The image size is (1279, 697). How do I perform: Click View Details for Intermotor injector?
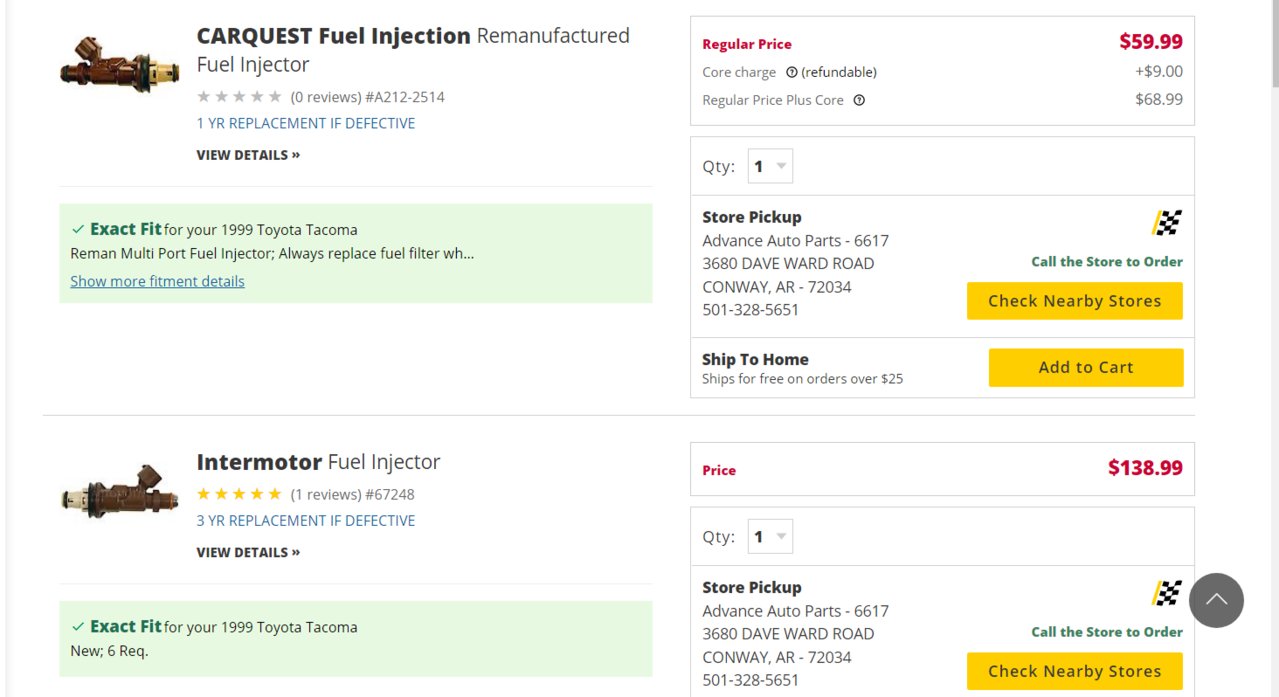coord(248,552)
